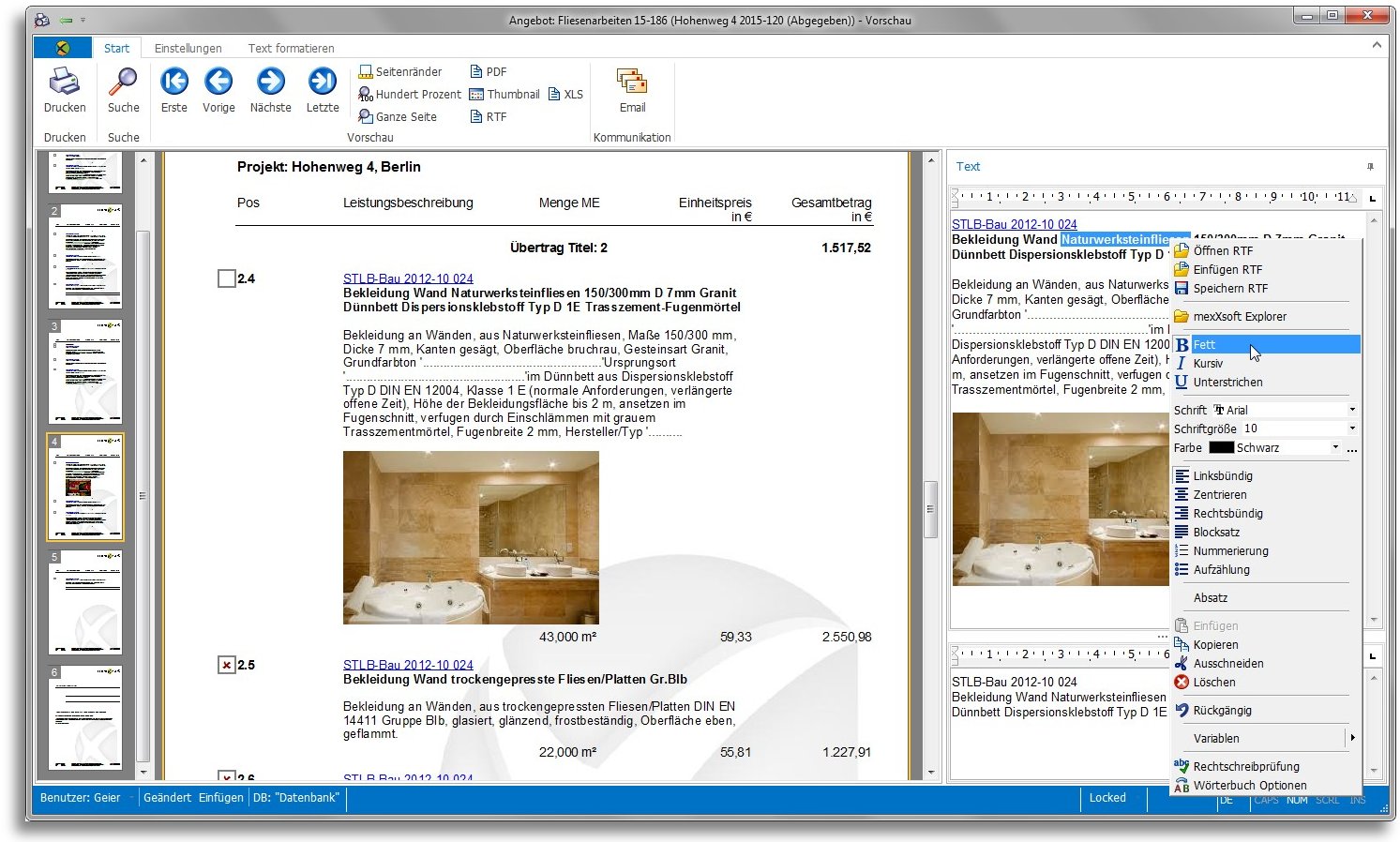The height and width of the screenshot is (842, 1400).
Task: Click the Drucken printer button in the ribbon
Action: pyautogui.click(x=65, y=91)
